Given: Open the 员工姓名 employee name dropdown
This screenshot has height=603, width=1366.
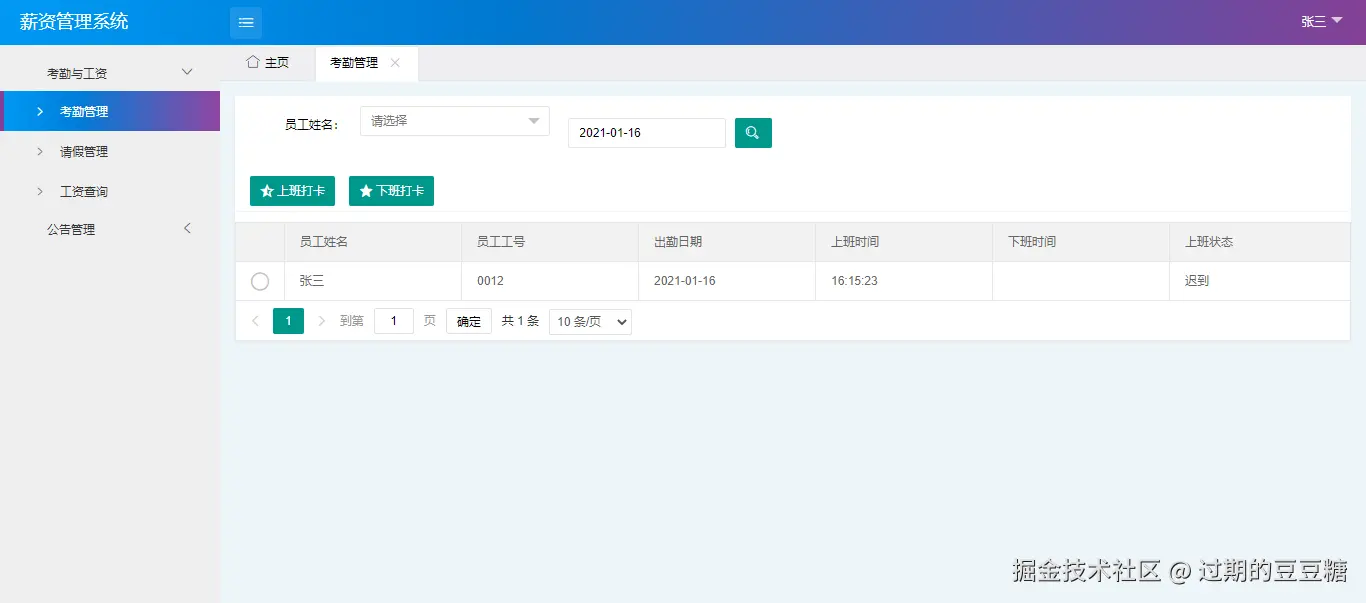Looking at the screenshot, I should click(x=455, y=120).
